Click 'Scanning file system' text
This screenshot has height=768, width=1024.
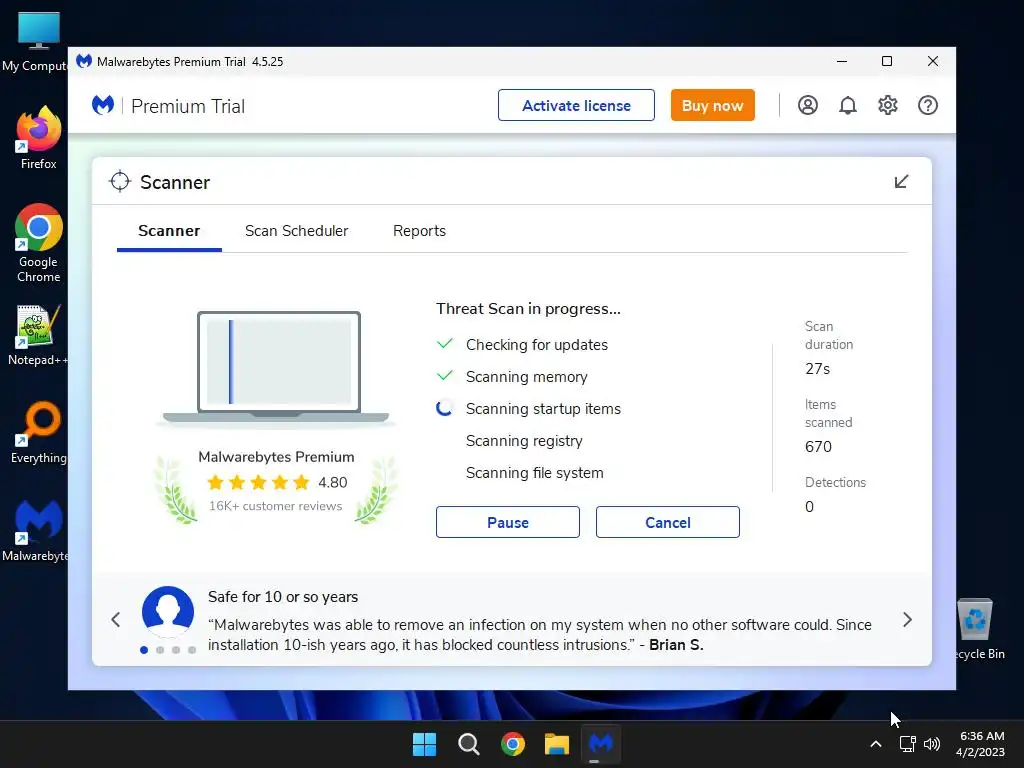coord(534,473)
